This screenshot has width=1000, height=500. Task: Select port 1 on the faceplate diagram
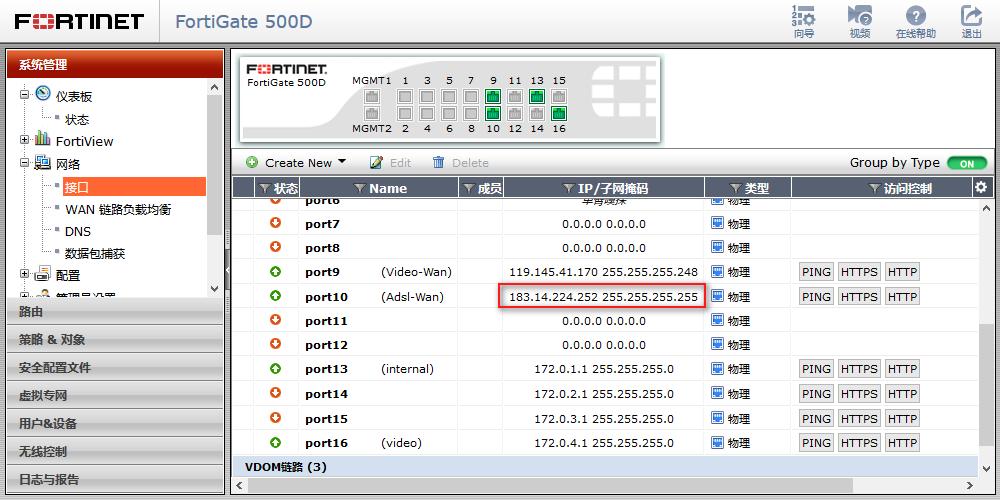click(405, 97)
